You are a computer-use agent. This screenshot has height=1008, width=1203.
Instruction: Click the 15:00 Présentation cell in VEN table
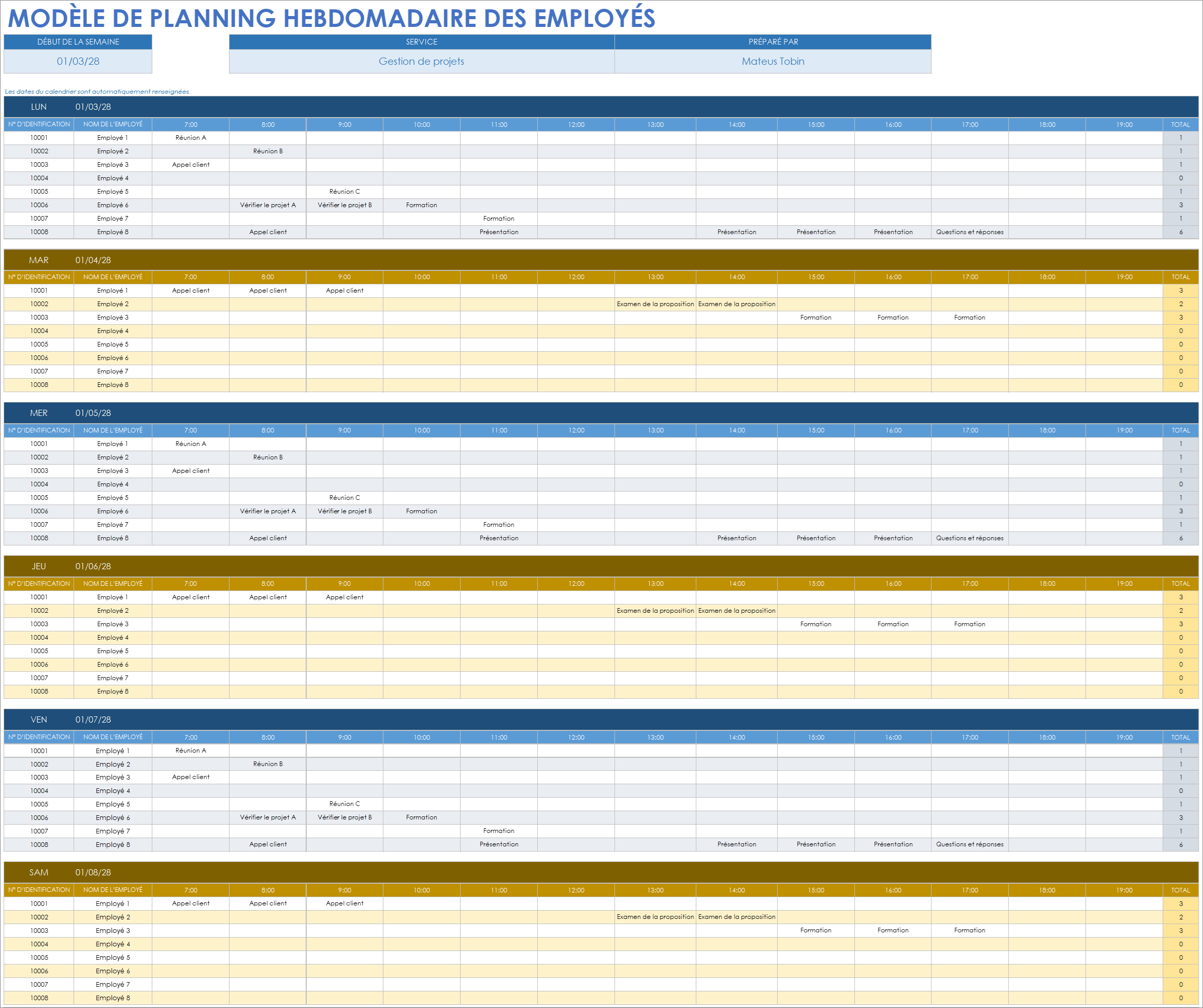pos(816,845)
